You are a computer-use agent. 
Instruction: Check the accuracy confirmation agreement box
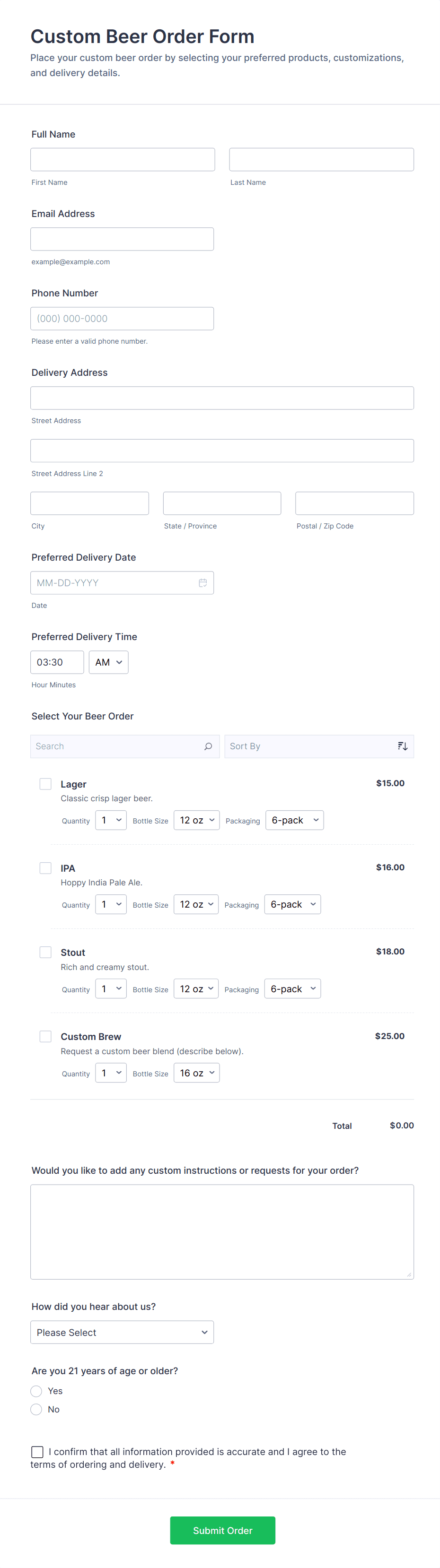[x=37, y=1452]
